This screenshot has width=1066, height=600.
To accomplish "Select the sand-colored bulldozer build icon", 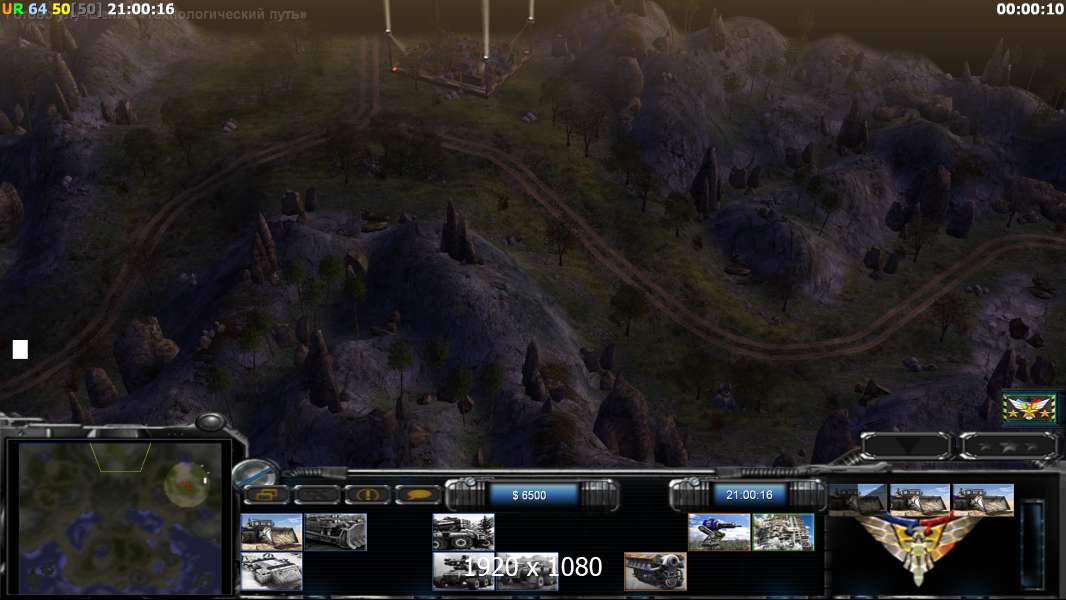I will [x=271, y=532].
